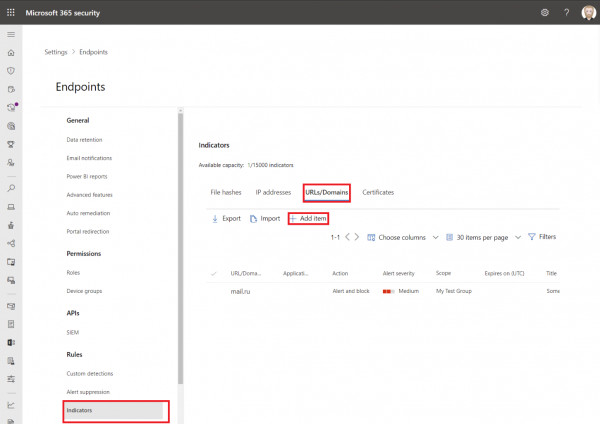
Task: Click the settings list vertical scrollbar
Action: (180, 249)
